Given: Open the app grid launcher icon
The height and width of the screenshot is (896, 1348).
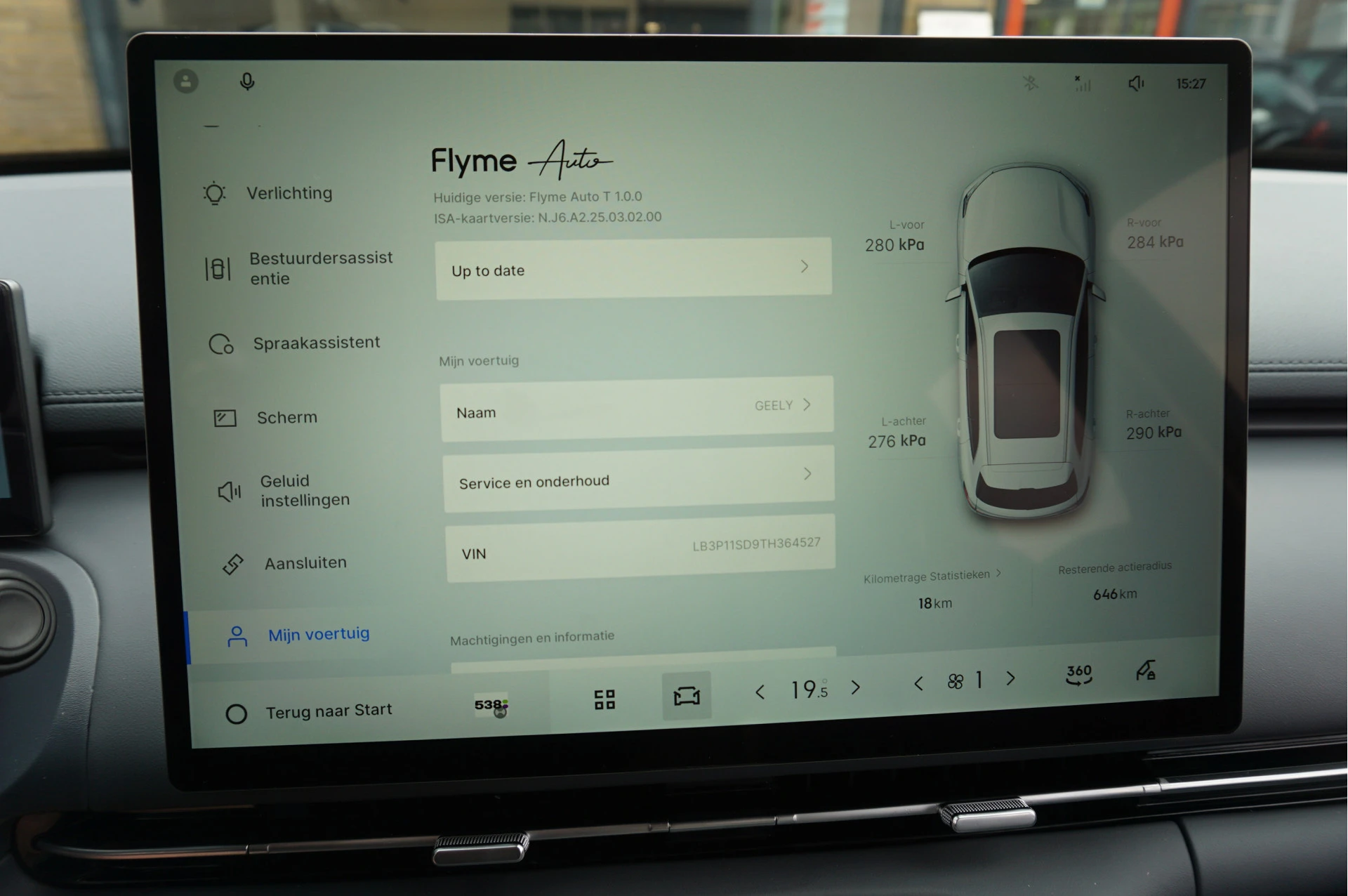Looking at the screenshot, I should click(x=604, y=699).
